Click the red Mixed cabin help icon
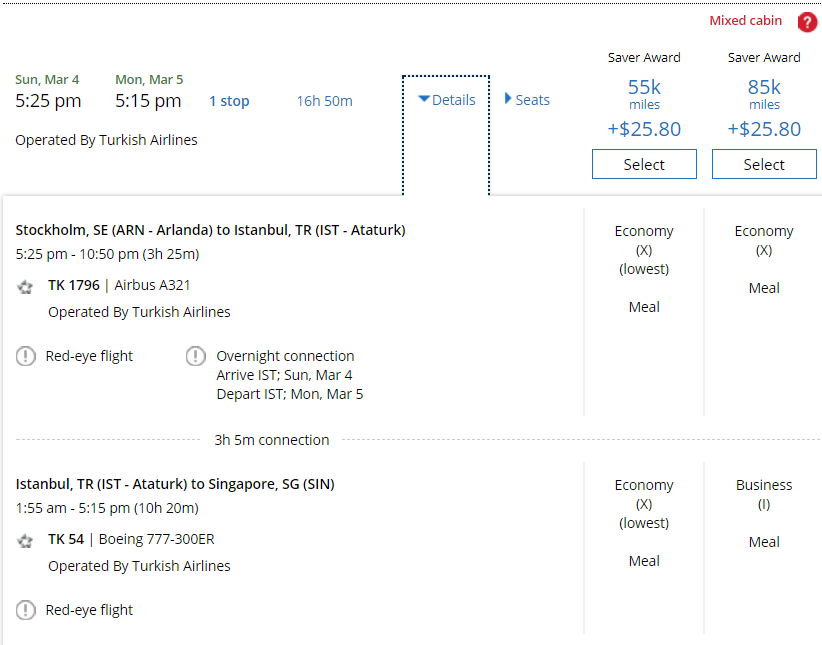This screenshot has height=645, width=822. pyautogui.click(x=807, y=22)
